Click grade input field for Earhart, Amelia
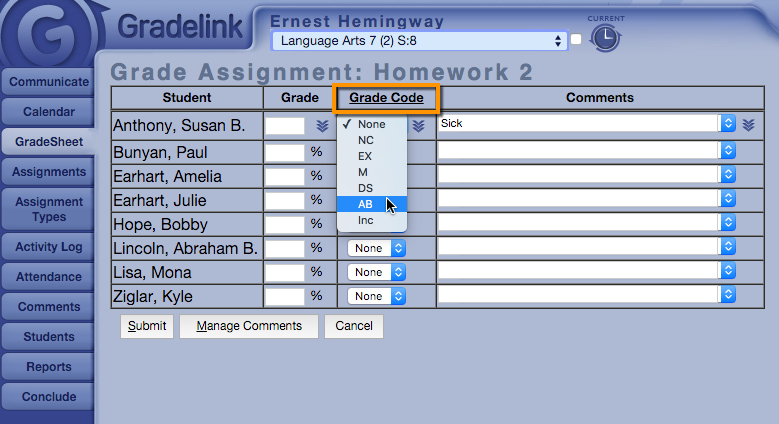This screenshot has width=779, height=424. 284,176
